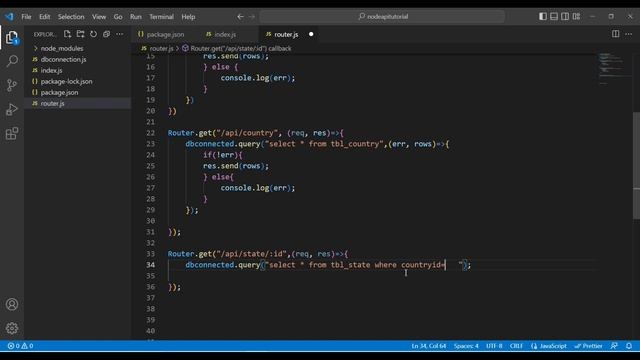Click the "/api/country" string on line 22
The height and width of the screenshot is (360, 640).
coord(247,133)
